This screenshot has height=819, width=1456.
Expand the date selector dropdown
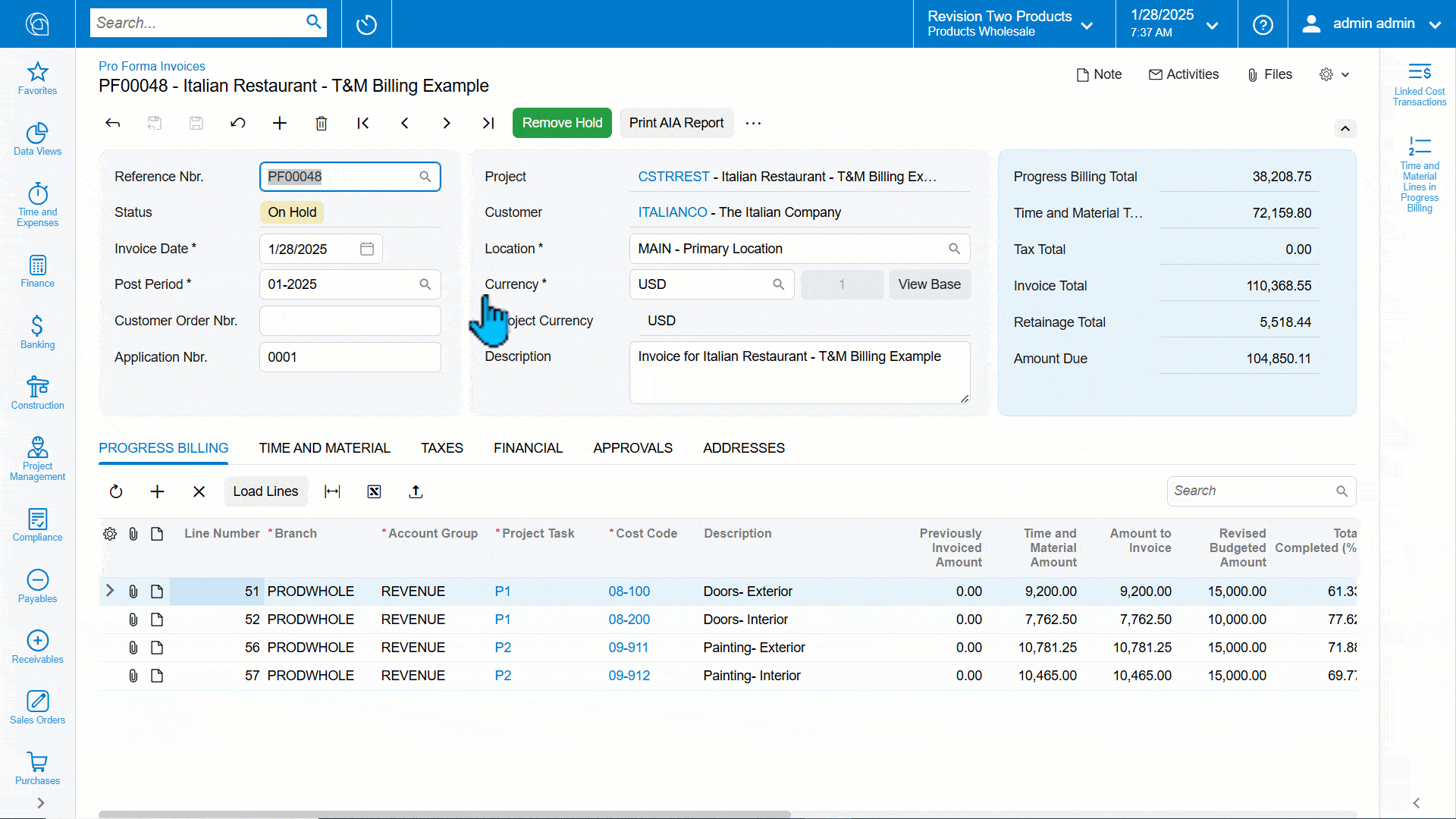point(369,248)
